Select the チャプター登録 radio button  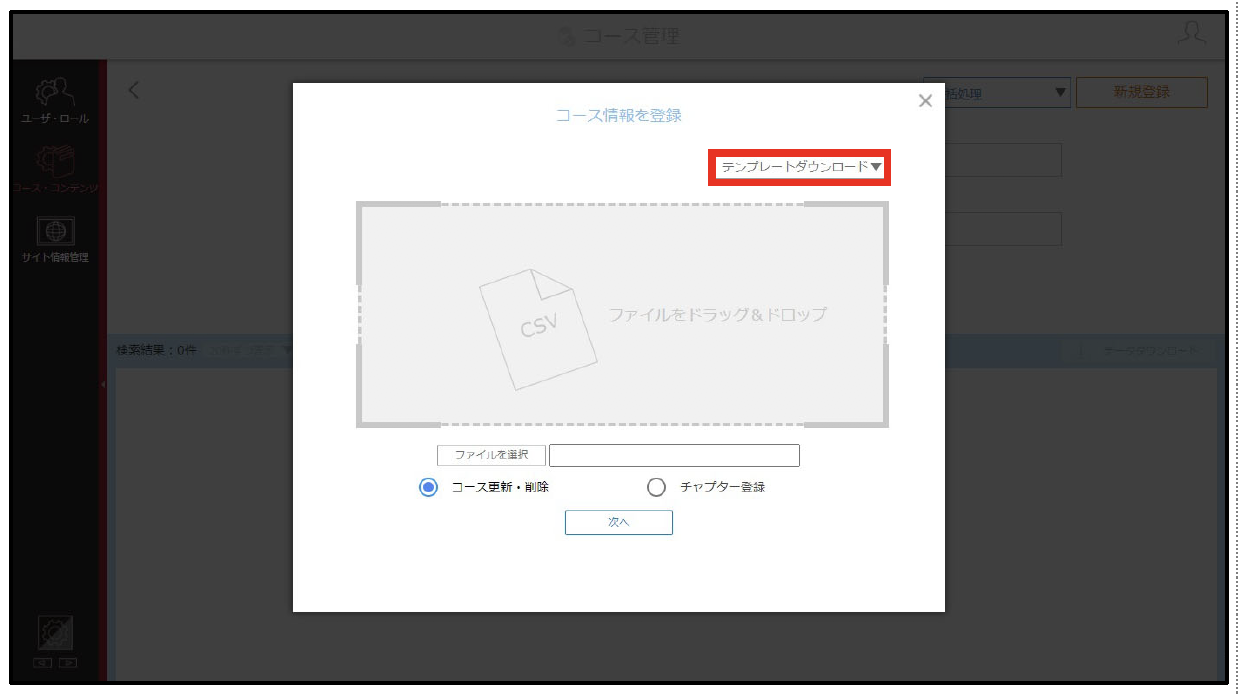tap(656, 487)
